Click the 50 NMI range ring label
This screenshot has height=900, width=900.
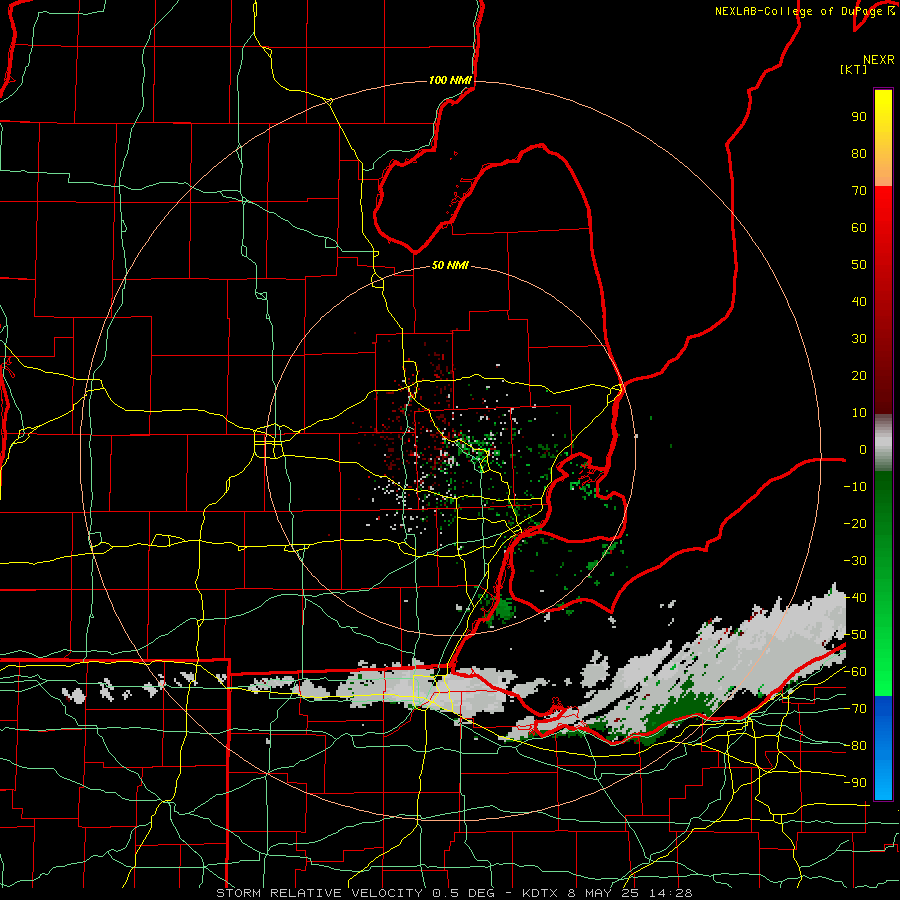[x=450, y=265]
